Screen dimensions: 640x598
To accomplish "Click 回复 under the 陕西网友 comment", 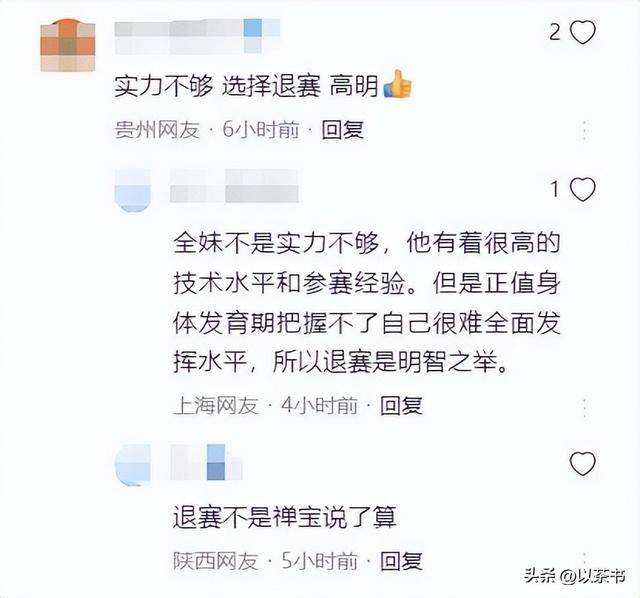I will (401, 561).
